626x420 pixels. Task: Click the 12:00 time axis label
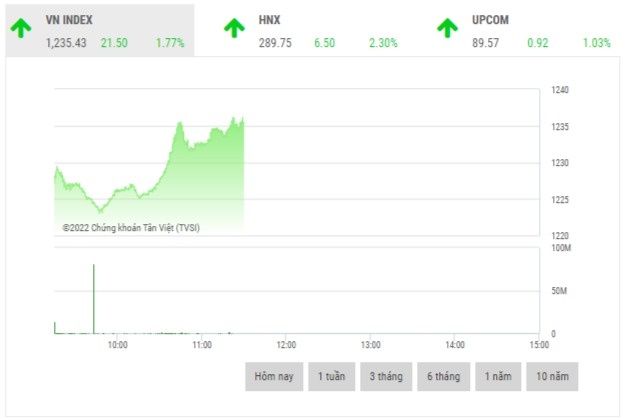click(x=285, y=345)
